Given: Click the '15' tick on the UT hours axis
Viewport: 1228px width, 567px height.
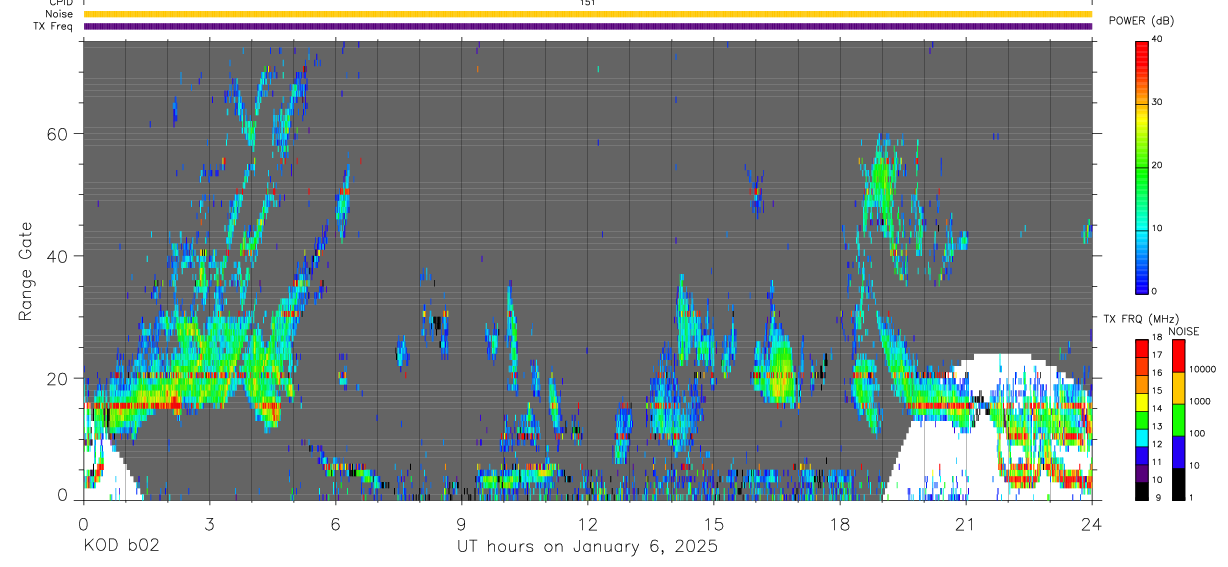Looking at the screenshot, I should (x=714, y=523).
